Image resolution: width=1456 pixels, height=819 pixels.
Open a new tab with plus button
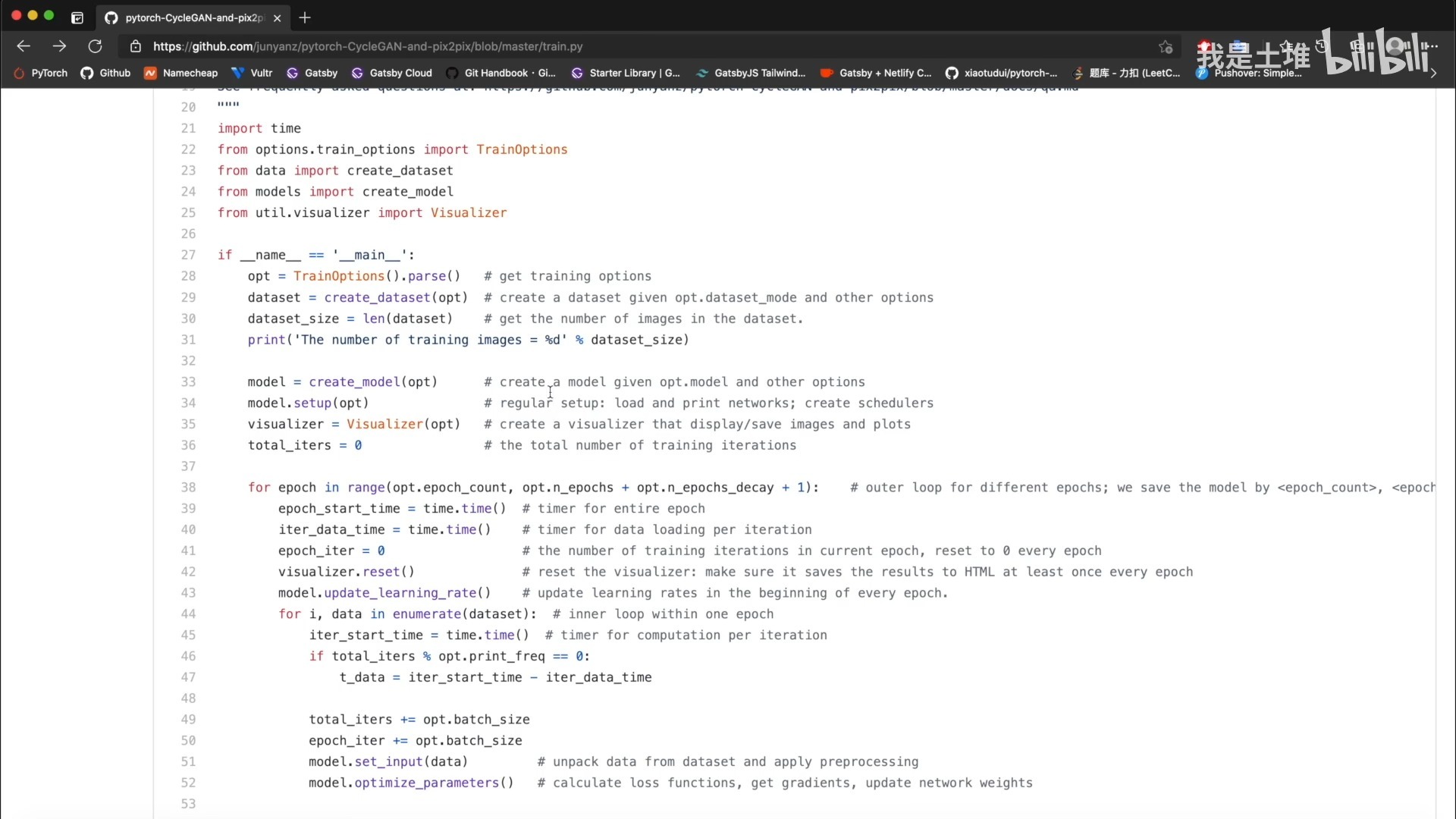(305, 17)
